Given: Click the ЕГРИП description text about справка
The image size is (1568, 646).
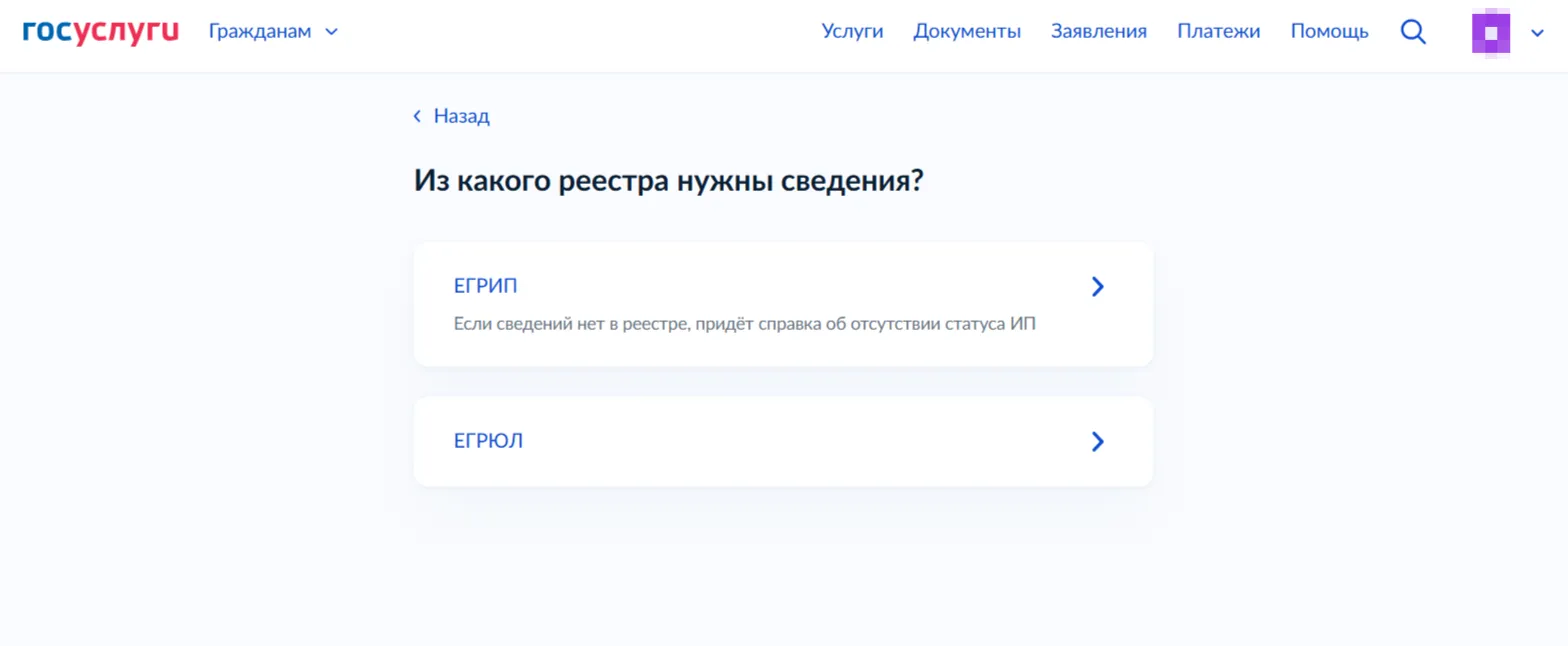Looking at the screenshot, I should click(744, 326).
